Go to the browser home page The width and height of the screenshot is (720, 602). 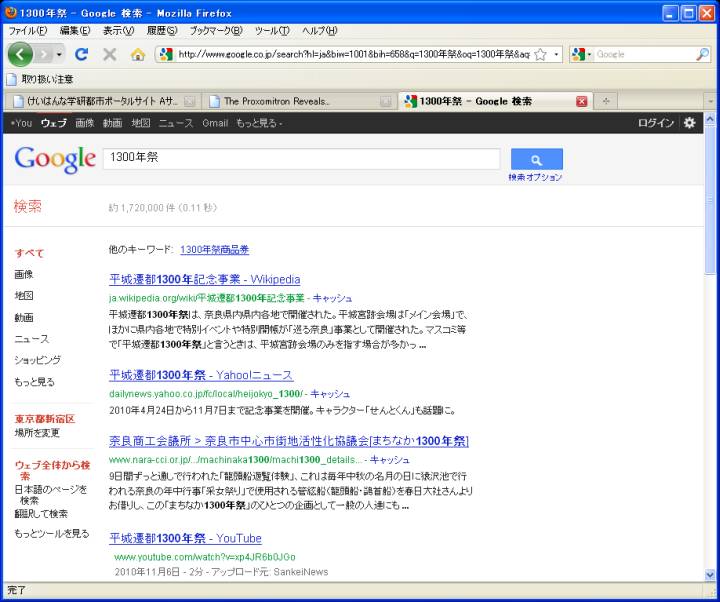tap(138, 54)
